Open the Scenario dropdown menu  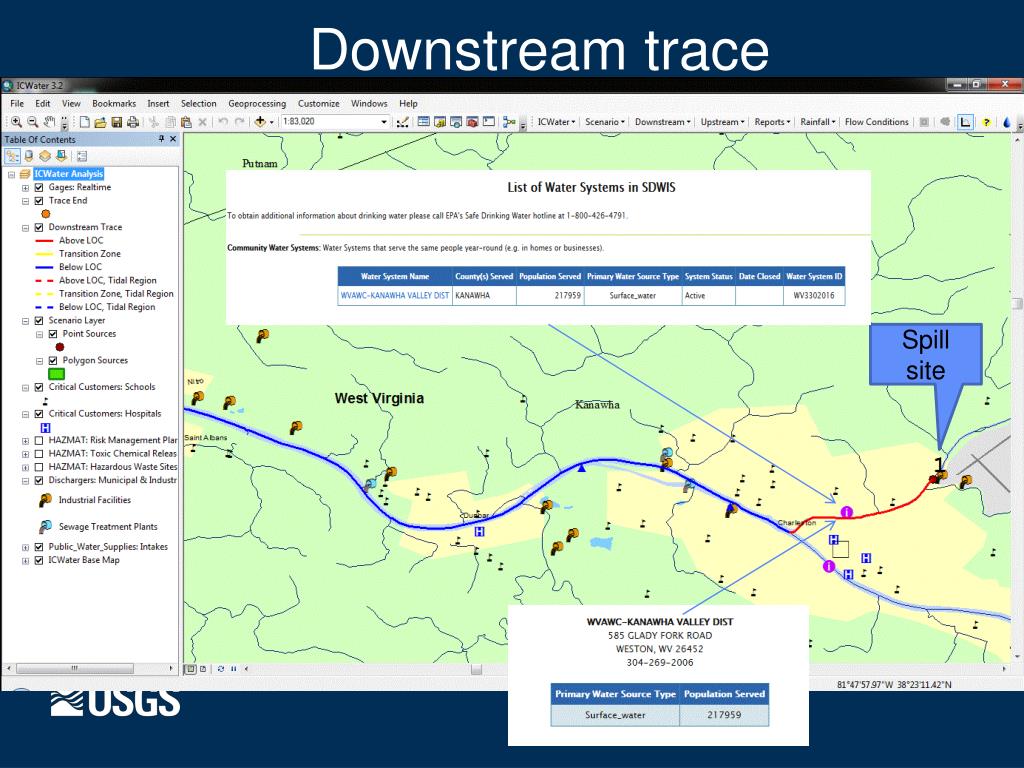click(x=605, y=122)
